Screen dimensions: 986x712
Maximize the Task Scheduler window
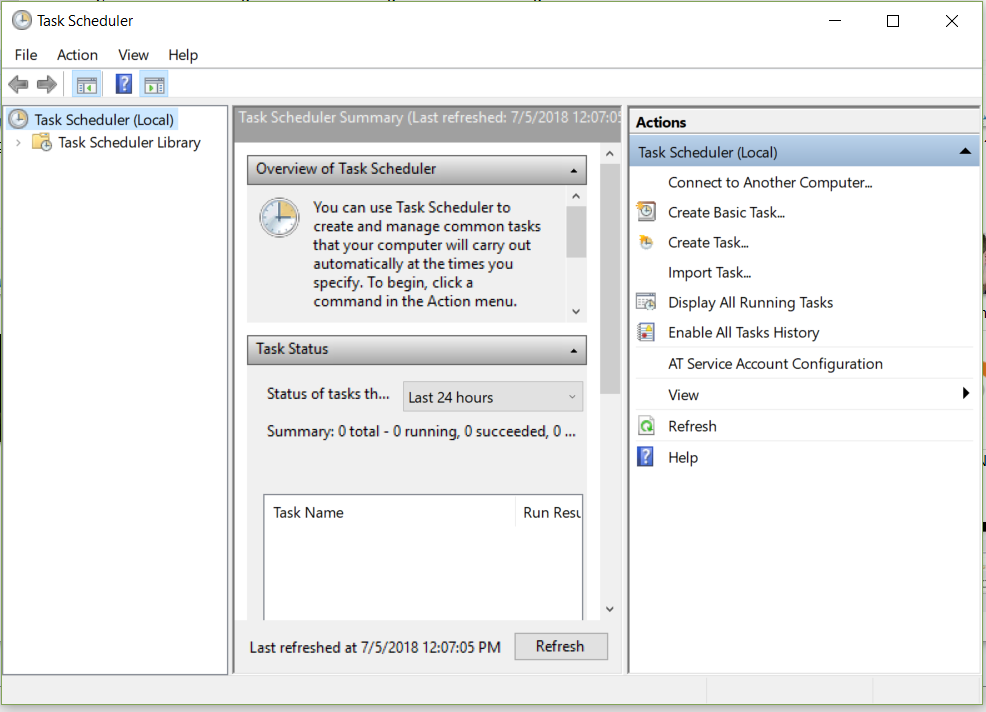[x=893, y=21]
